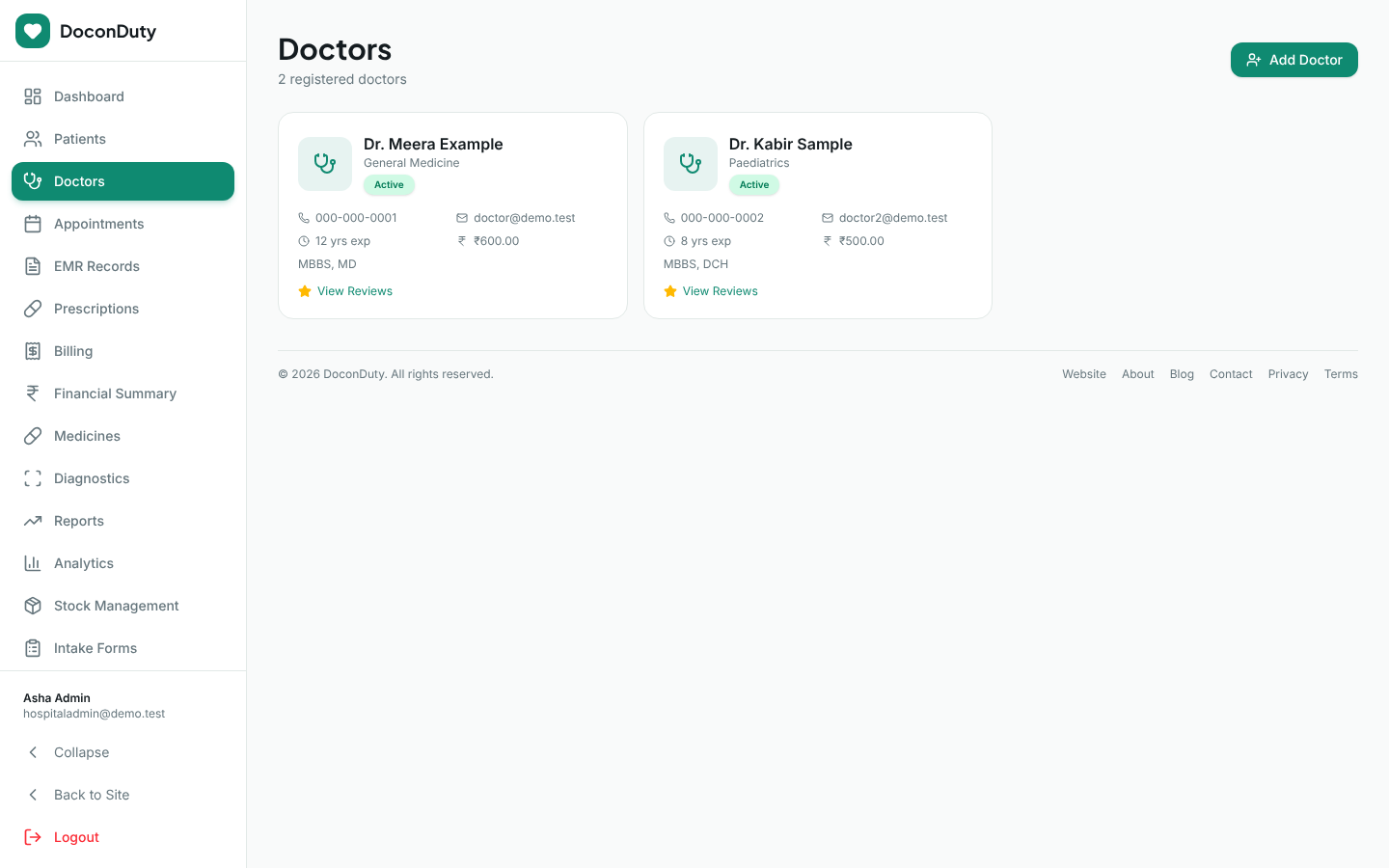1389x868 pixels.
Task: Click the Active badge on Dr. Kabir Sample
Action: [x=754, y=185]
